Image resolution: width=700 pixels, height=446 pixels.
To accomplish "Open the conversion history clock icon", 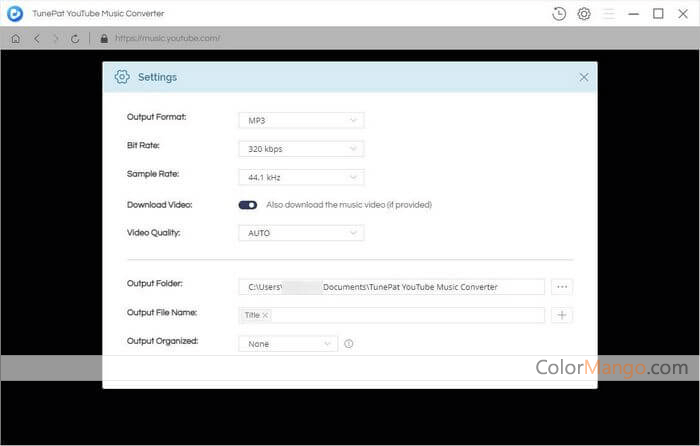I will point(558,14).
